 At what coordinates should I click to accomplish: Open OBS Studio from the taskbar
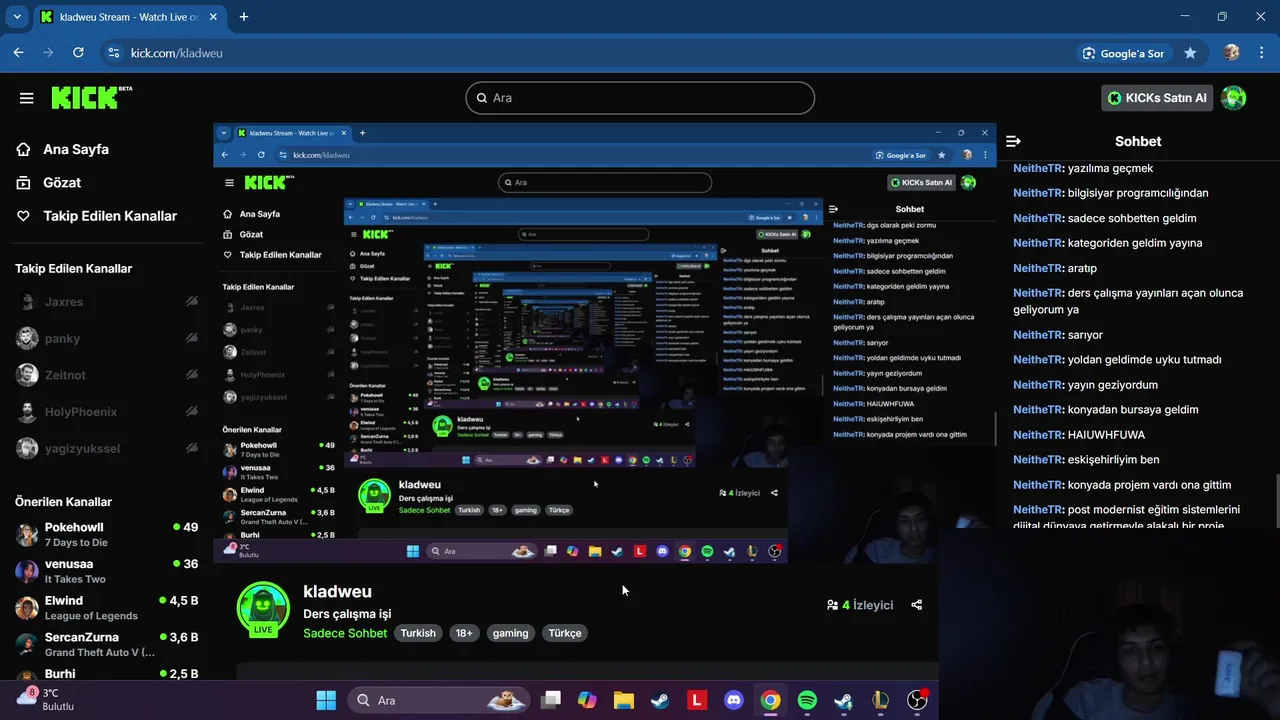click(x=917, y=700)
